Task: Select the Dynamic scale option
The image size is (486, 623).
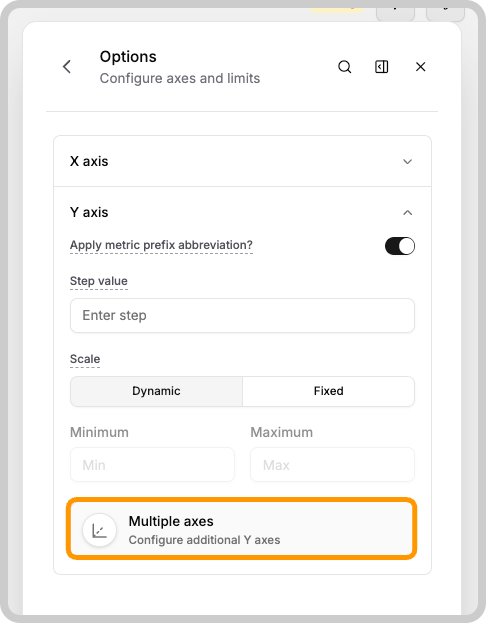Action: (x=157, y=391)
